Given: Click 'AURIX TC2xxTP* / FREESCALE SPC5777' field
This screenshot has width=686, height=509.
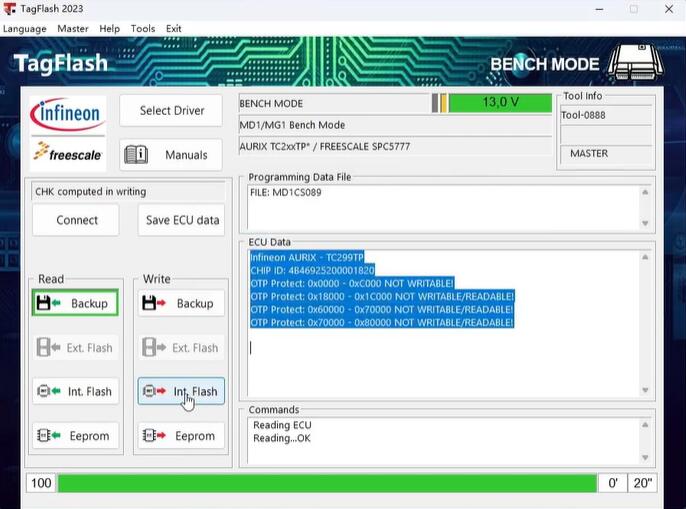Looking at the screenshot, I should pos(395,147).
